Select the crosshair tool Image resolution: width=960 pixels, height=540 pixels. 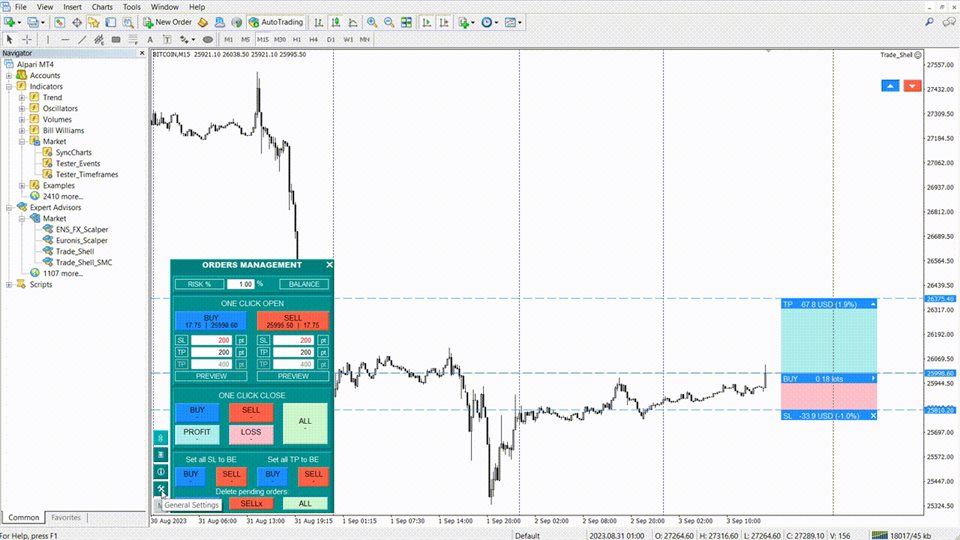(26, 39)
